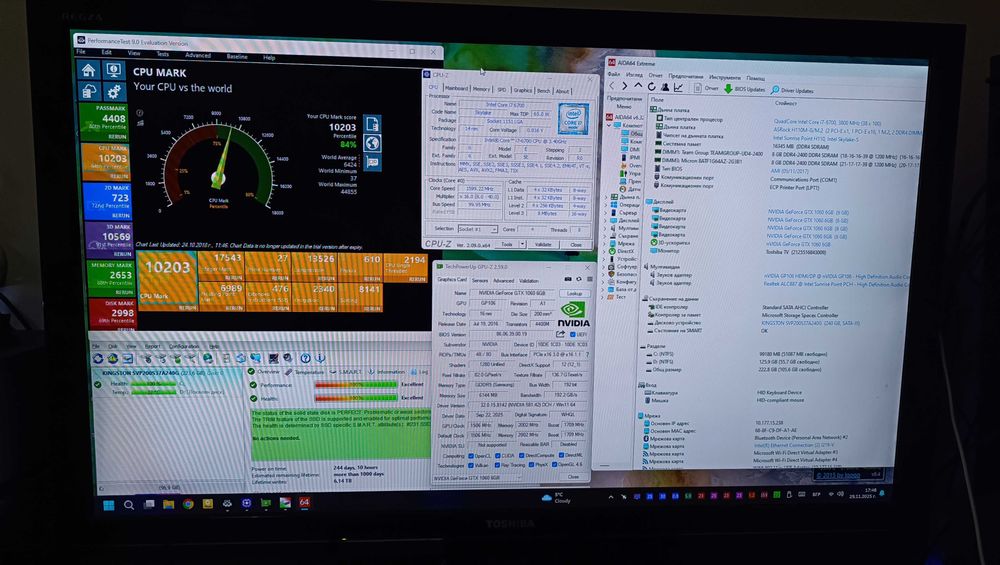Toggle Ray Tracing checkbox in GPU-Z
The height and width of the screenshot is (565, 1000).
[497, 465]
